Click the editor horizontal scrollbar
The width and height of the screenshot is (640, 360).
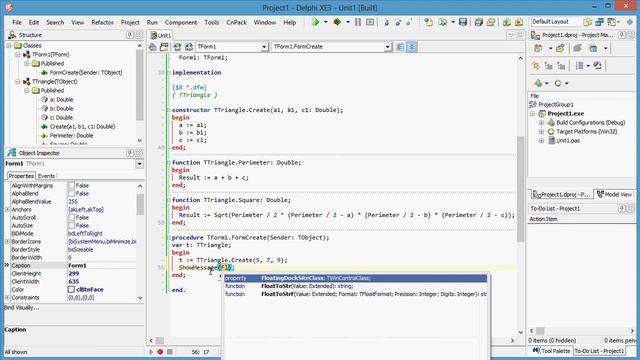[x=332, y=340]
